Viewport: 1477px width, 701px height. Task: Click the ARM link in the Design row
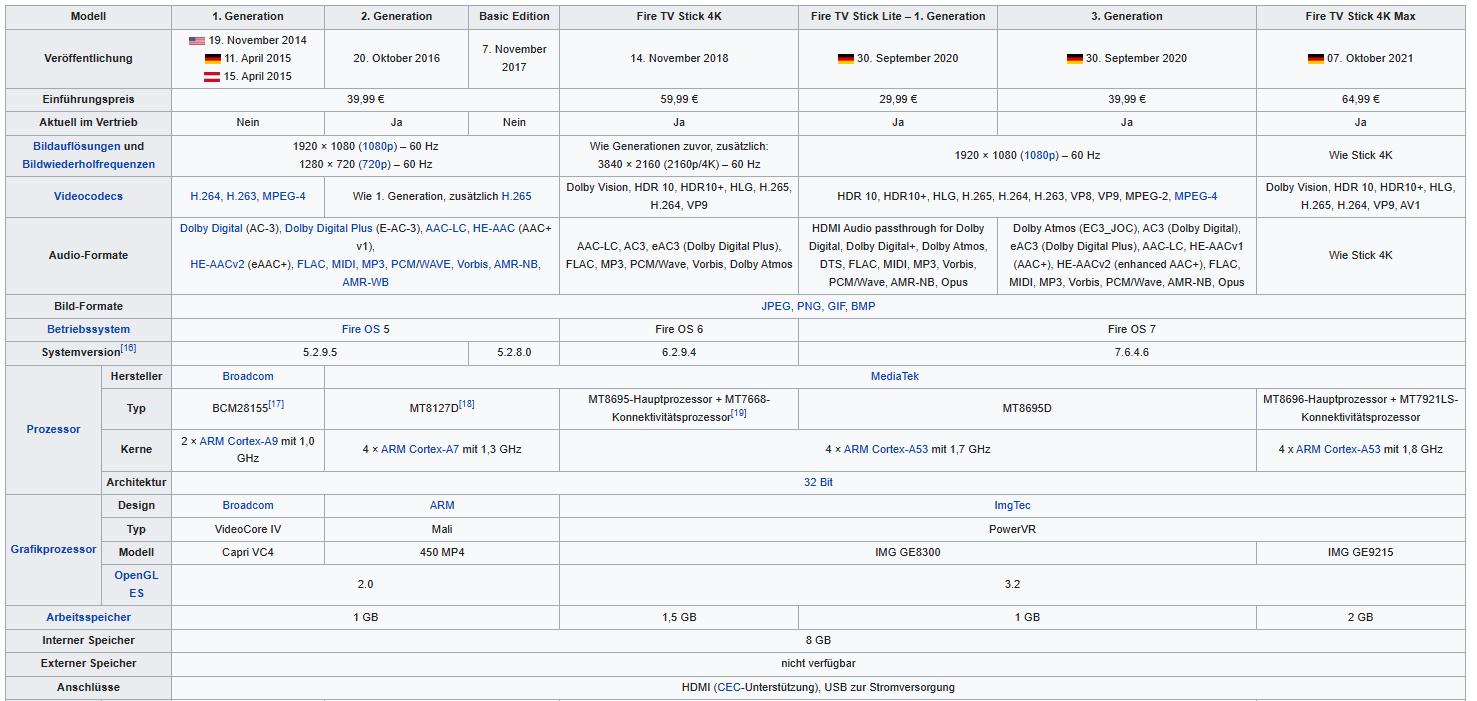click(x=442, y=505)
